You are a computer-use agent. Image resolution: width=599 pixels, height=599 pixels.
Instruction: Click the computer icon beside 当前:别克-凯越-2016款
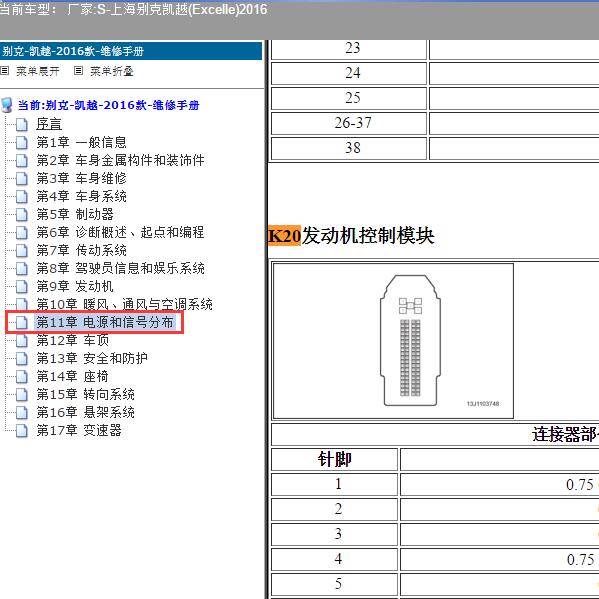point(7,105)
